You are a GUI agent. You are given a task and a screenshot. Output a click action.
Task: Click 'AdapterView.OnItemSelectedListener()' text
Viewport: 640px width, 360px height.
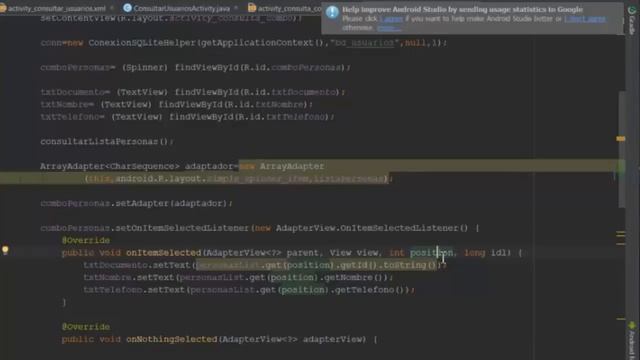pyautogui.click(x=372, y=228)
